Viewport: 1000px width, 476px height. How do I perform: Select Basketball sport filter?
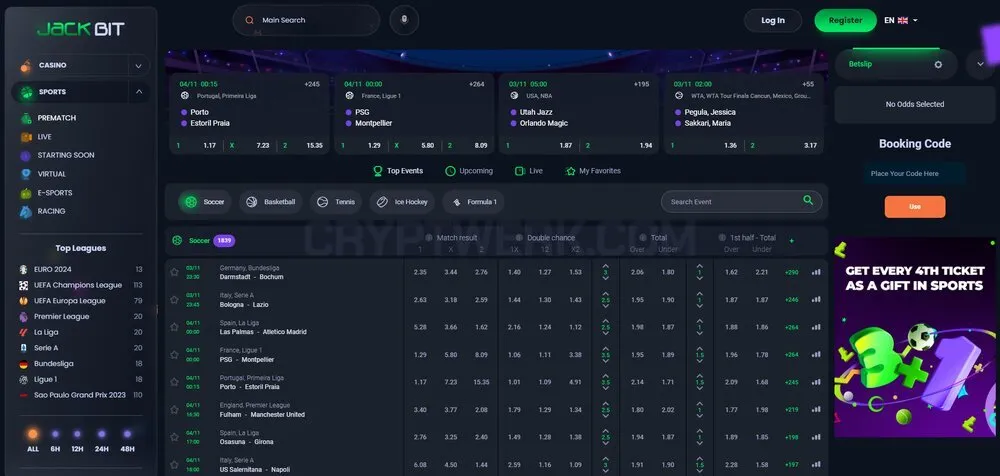click(x=271, y=202)
